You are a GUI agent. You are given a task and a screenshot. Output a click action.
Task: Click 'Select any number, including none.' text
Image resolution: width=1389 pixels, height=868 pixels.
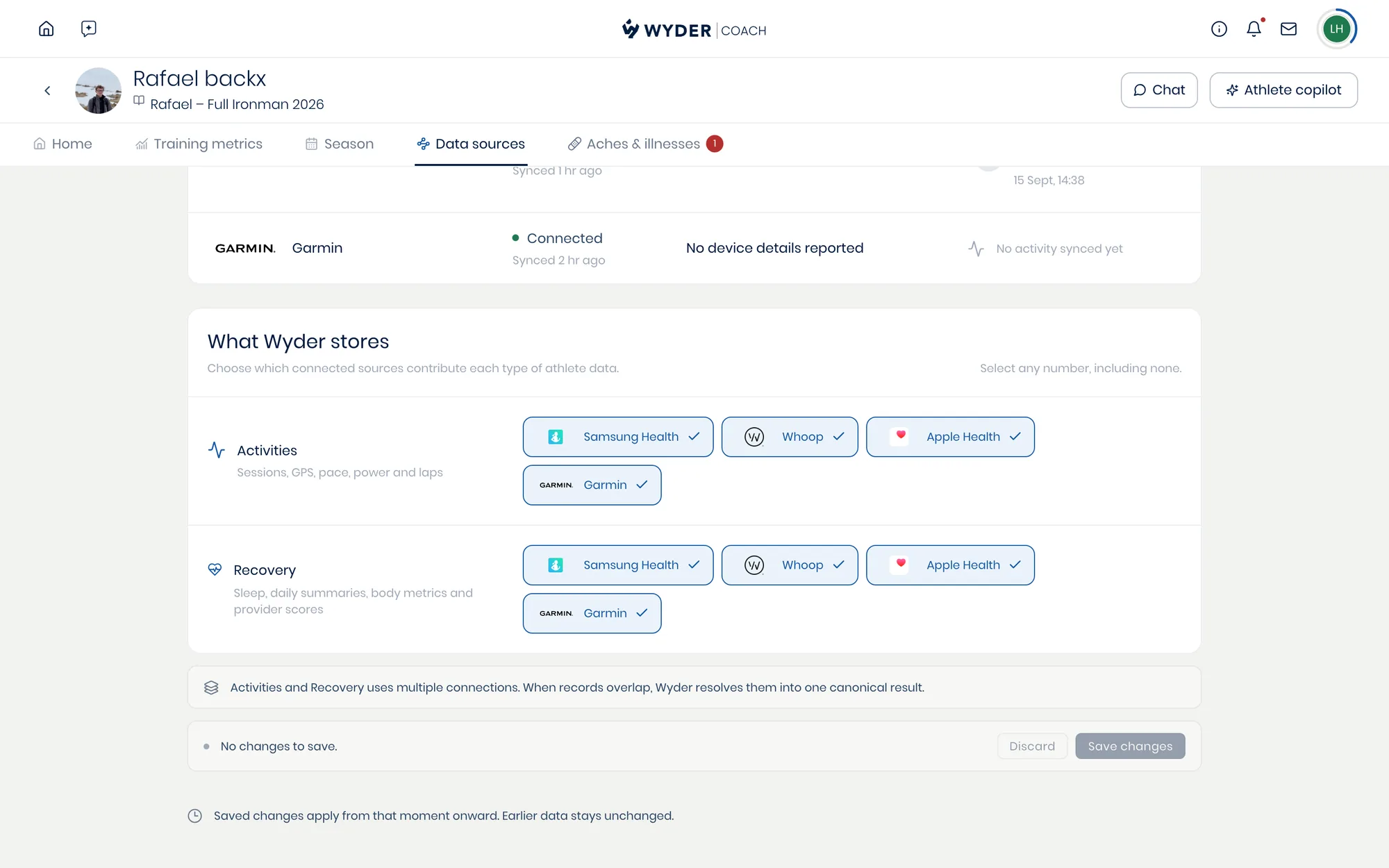(1081, 368)
